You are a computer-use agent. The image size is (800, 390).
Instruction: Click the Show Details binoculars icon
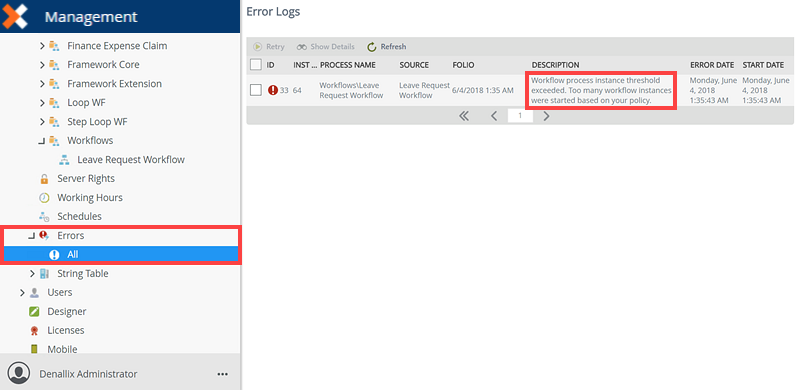coord(302,46)
